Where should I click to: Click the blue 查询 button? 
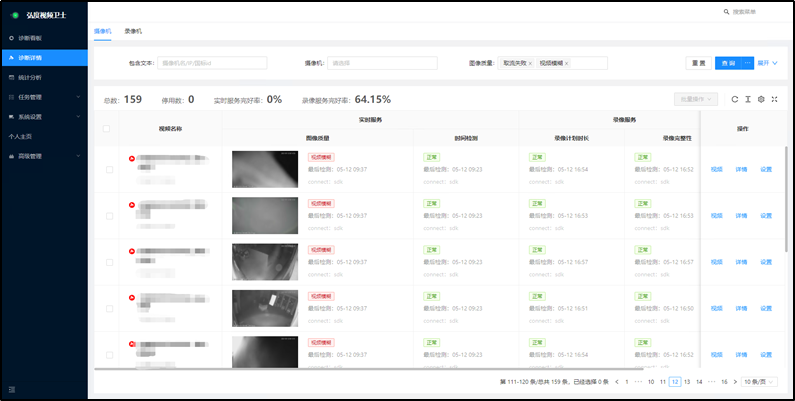pyautogui.click(x=729, y=63)
